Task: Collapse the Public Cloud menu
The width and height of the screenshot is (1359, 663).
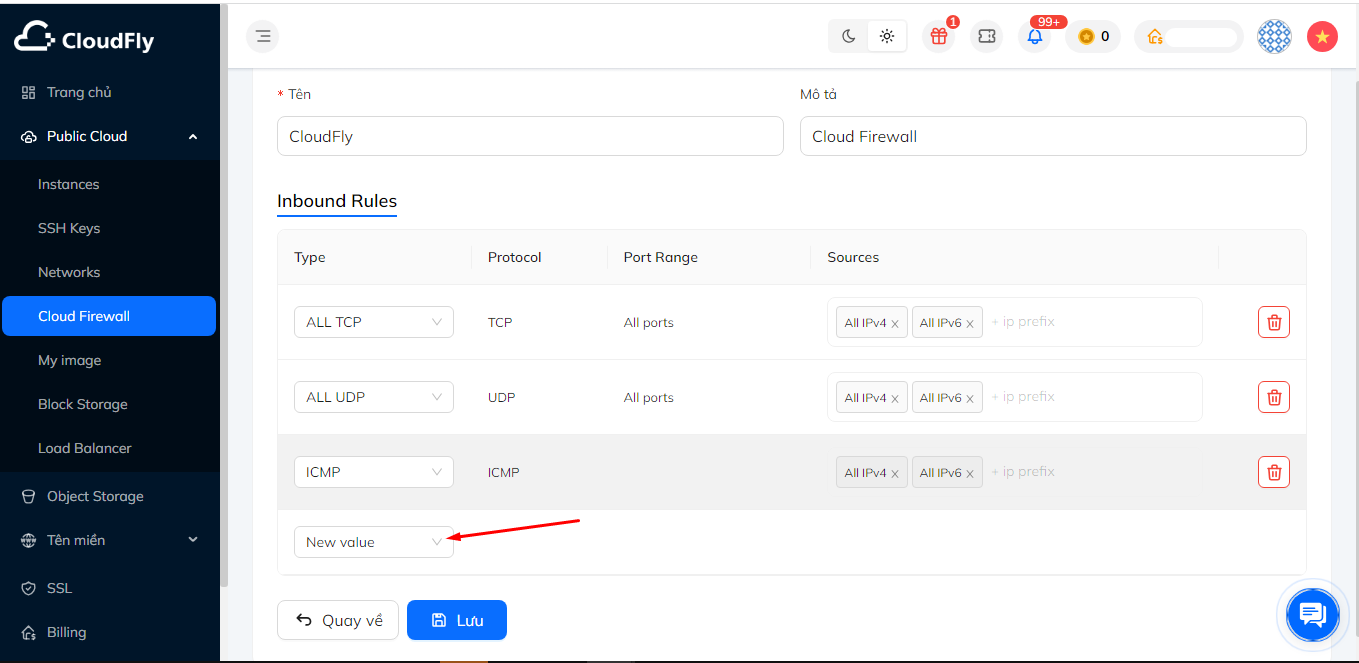Action: (x=110, y=136)
